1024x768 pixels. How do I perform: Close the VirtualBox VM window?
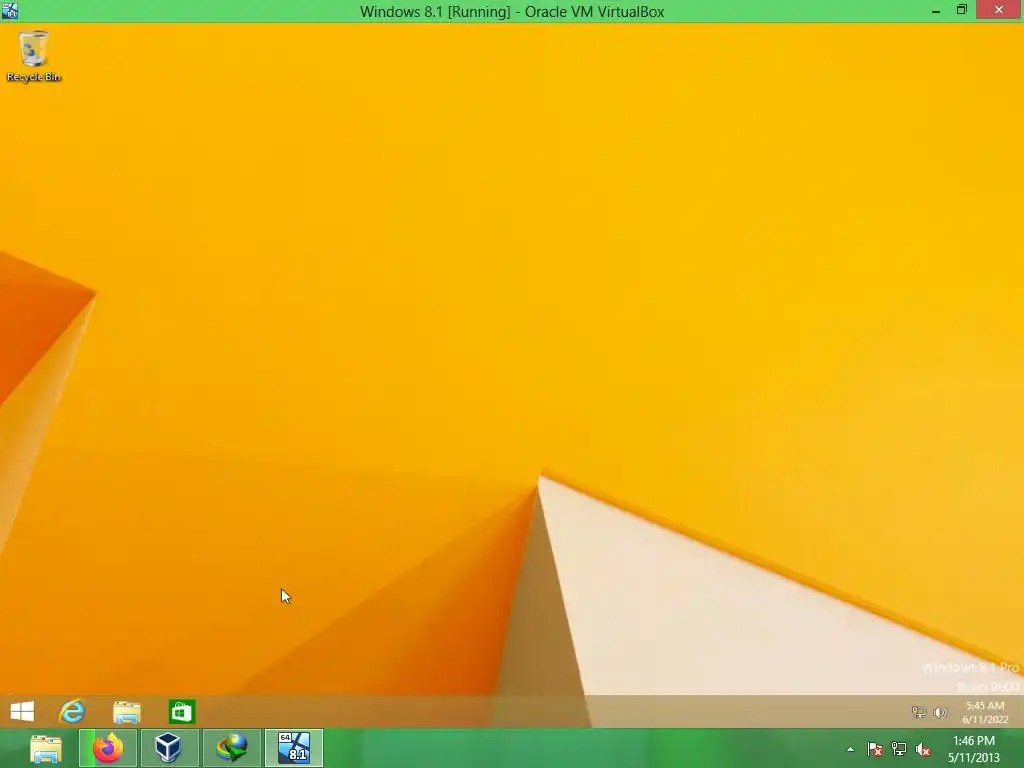pos(999,10)
